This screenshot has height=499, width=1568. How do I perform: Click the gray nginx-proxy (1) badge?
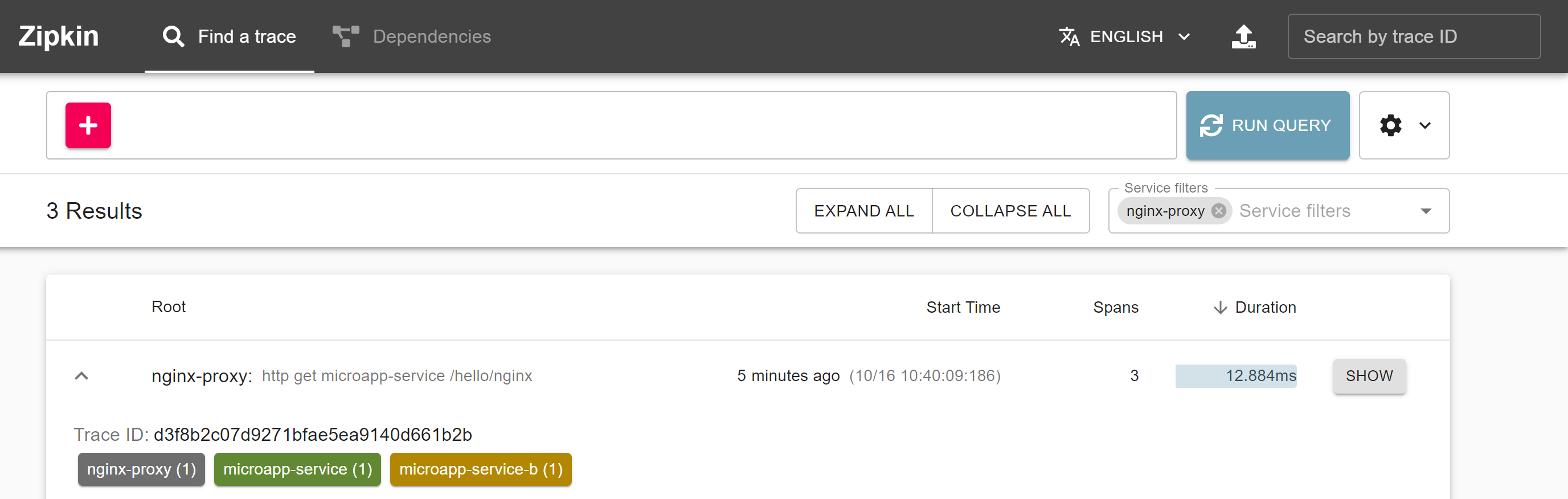(x=141, y=469)
